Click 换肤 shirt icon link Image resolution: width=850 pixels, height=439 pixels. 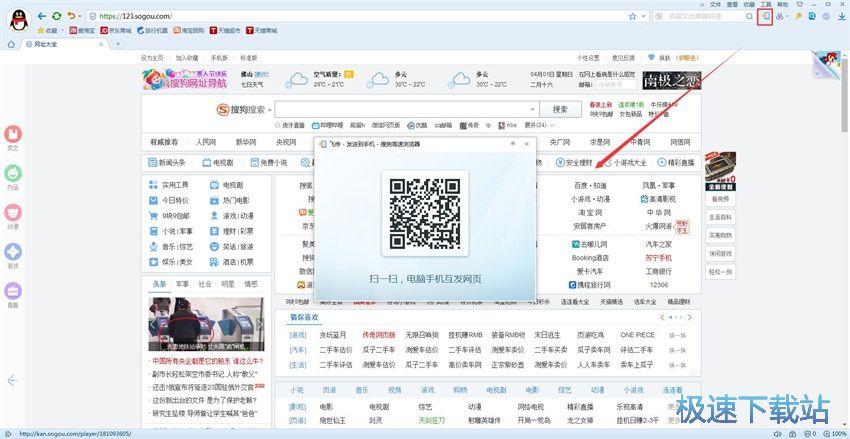[x=660, y=57]
